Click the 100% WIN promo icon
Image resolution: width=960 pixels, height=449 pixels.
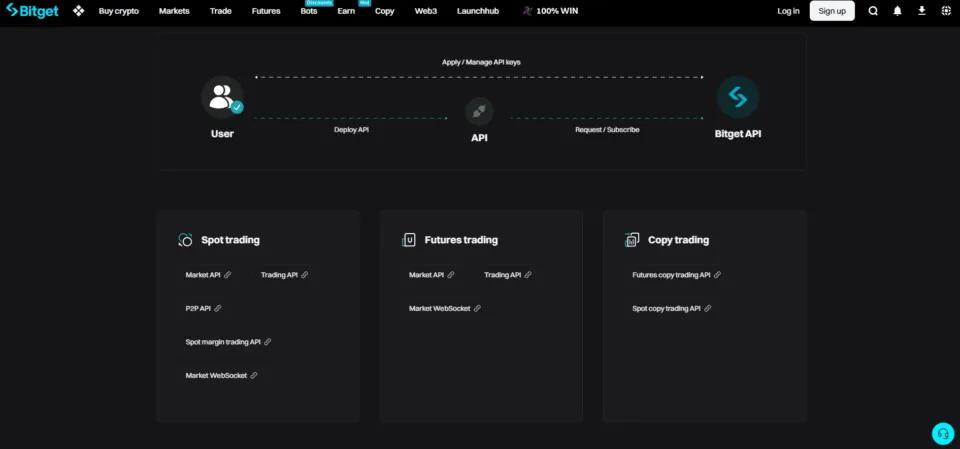(527, 11)
